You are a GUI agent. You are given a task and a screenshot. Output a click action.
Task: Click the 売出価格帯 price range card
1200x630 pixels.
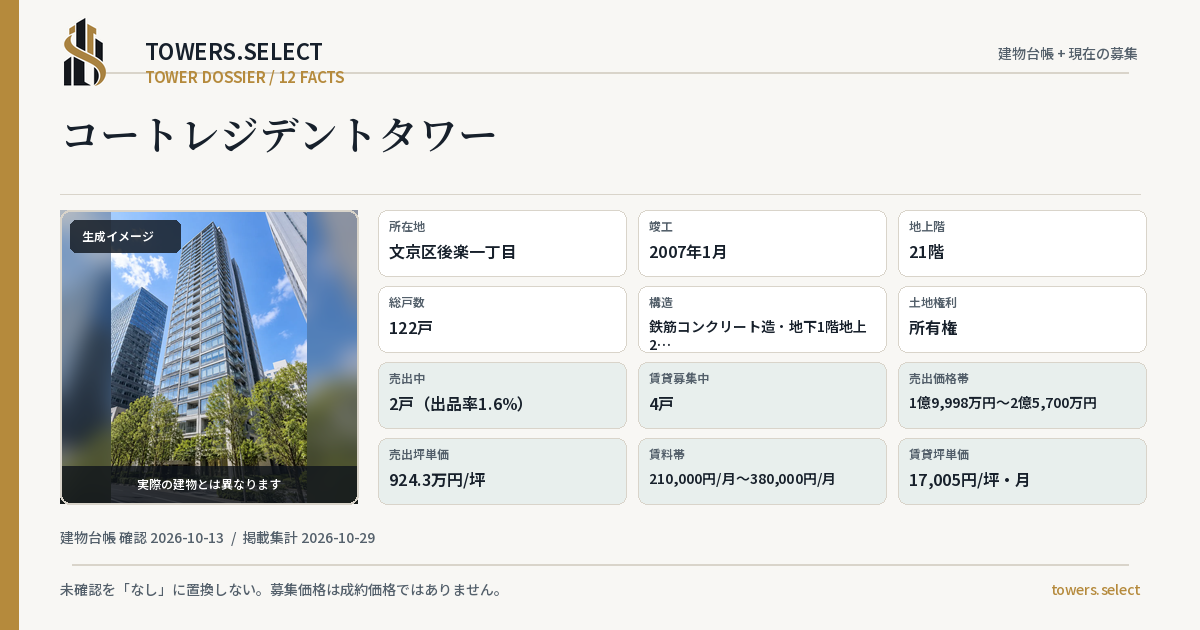pyautogui.click(x=1022, y=395)
